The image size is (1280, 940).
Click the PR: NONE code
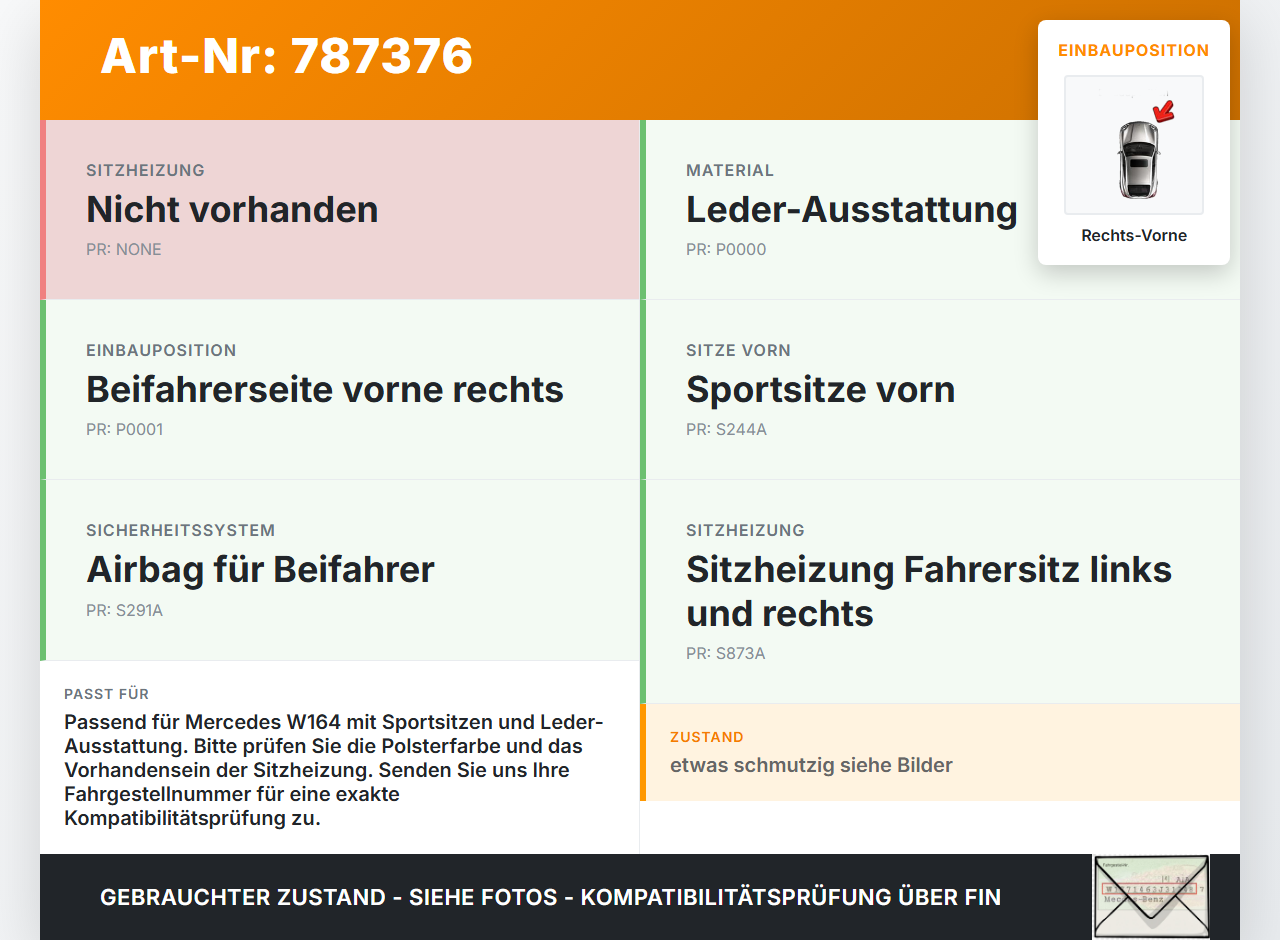coord(124,250)
